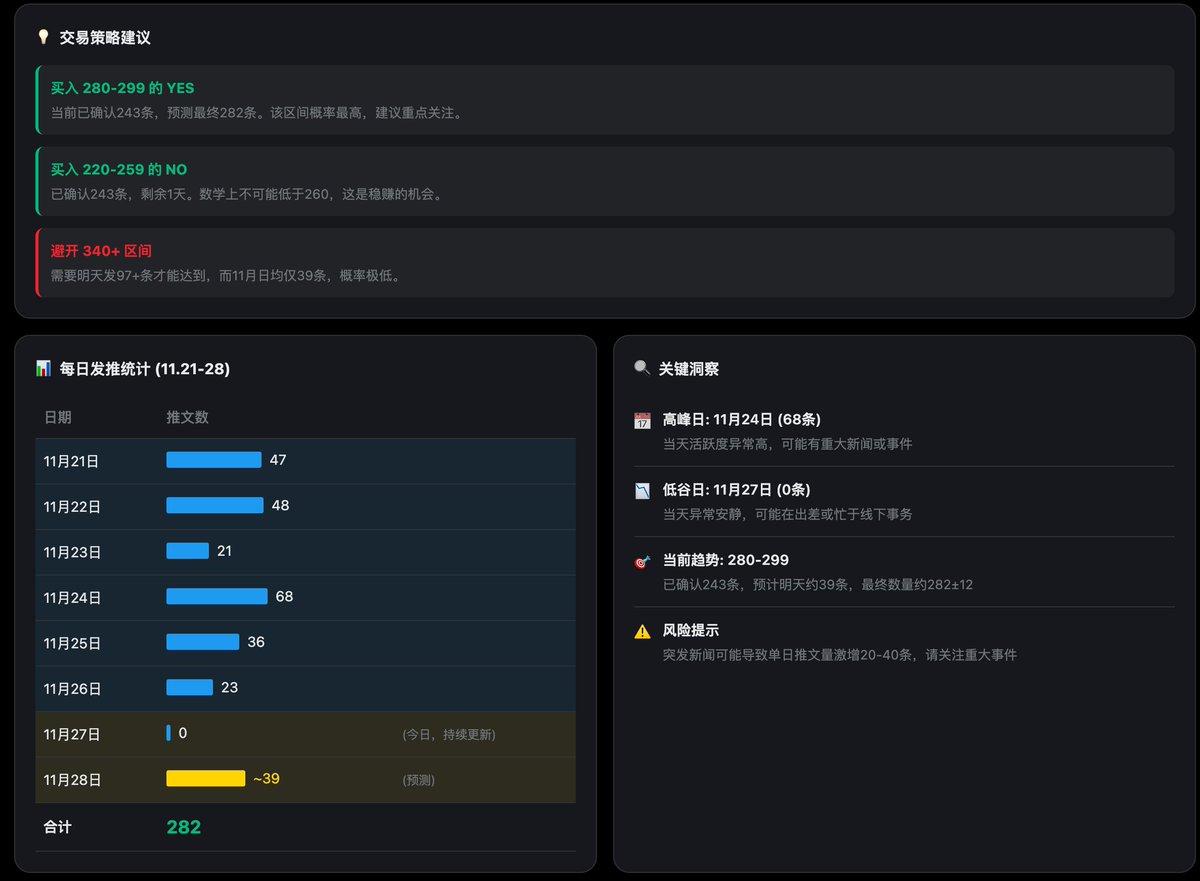Click the description under 高峰日 insight

[788, 444]
